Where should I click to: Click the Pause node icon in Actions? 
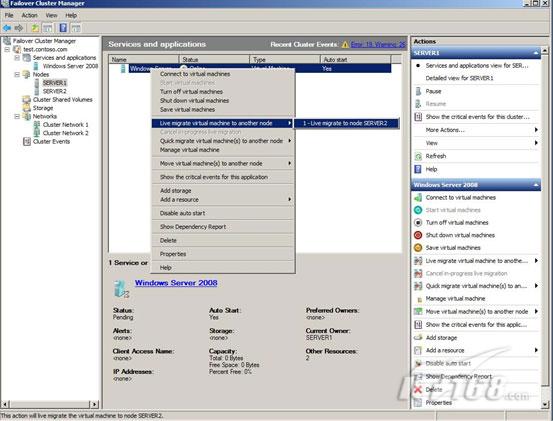(x=418, y=91)
